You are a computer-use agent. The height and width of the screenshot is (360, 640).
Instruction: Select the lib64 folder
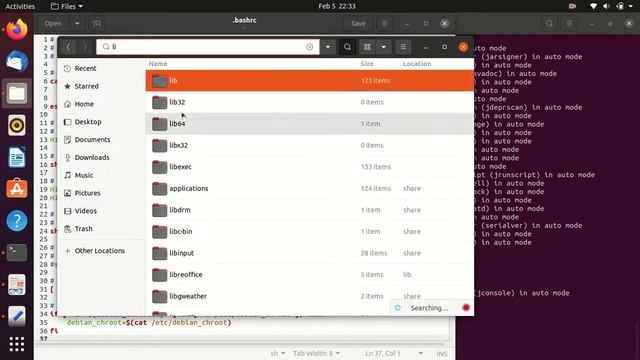(x=309, y=124)
